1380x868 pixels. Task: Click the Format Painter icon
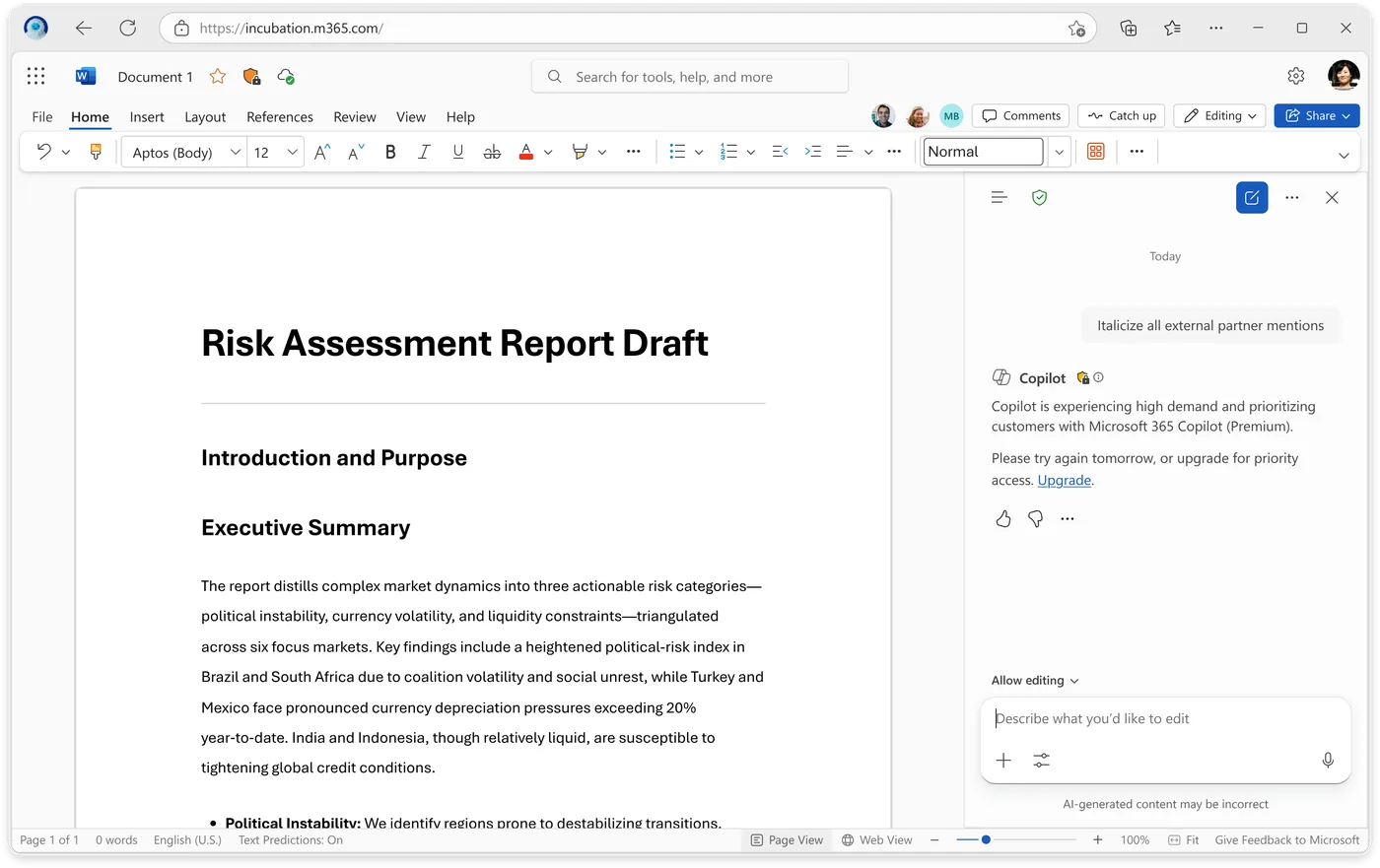pos(96,152)
